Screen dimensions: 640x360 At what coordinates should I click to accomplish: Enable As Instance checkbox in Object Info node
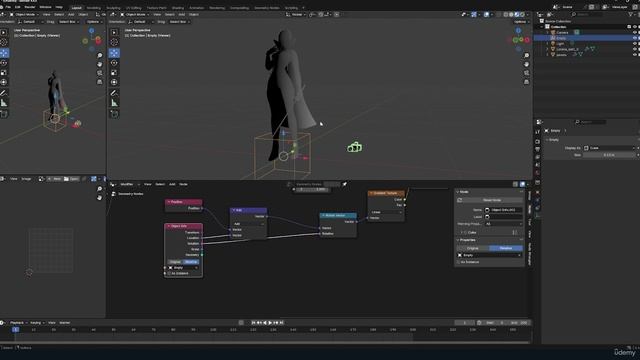pos(169,273)
